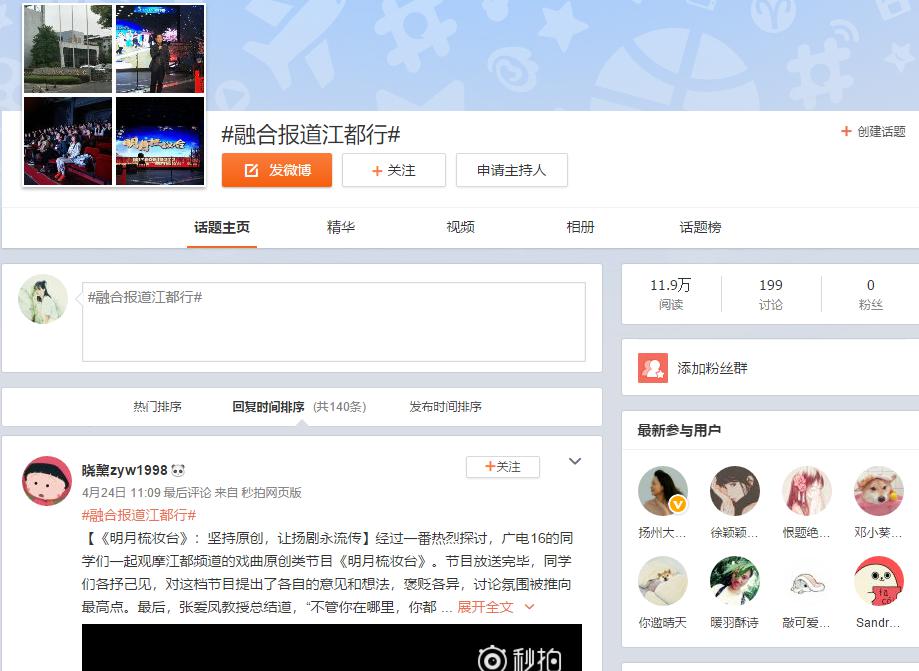Click the 添加粉丝群 fan group icon
The width and height of the screenshot is (919, 671).
point(653,368)
